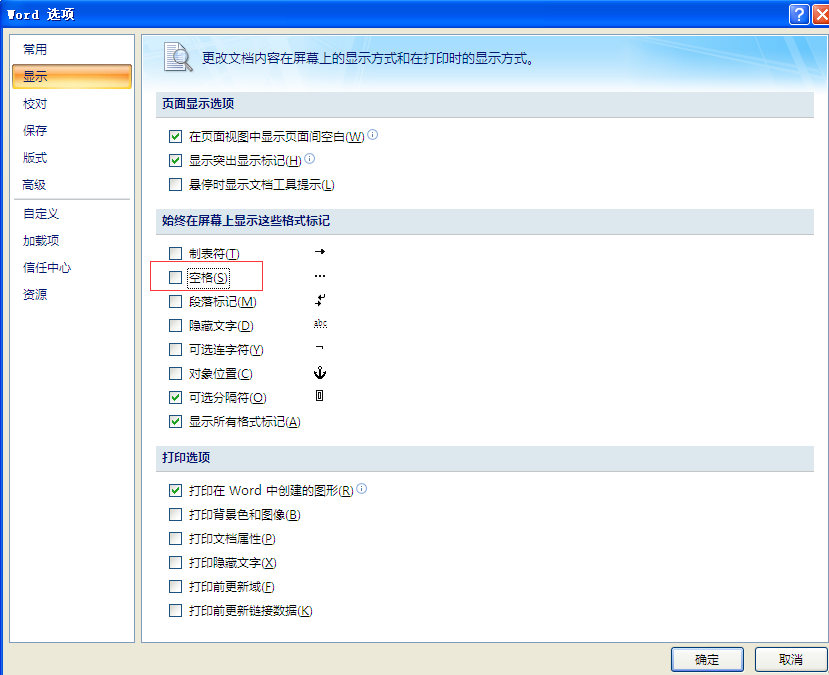829x675 pixels.
Task: Uncheck 显示所有格式标记(A) option
Action: 176,422
